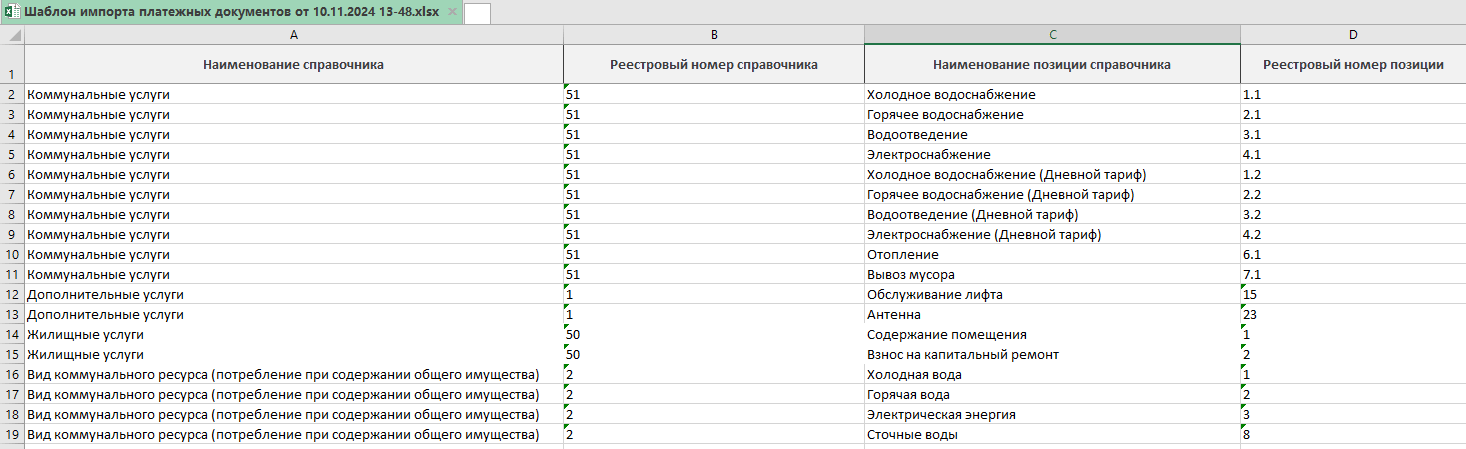Image resolution: width=1466 pixels, height=449 pixels.
Task: Close the Шаблон импорта платежных документов tab
Action: coord(452,12)
